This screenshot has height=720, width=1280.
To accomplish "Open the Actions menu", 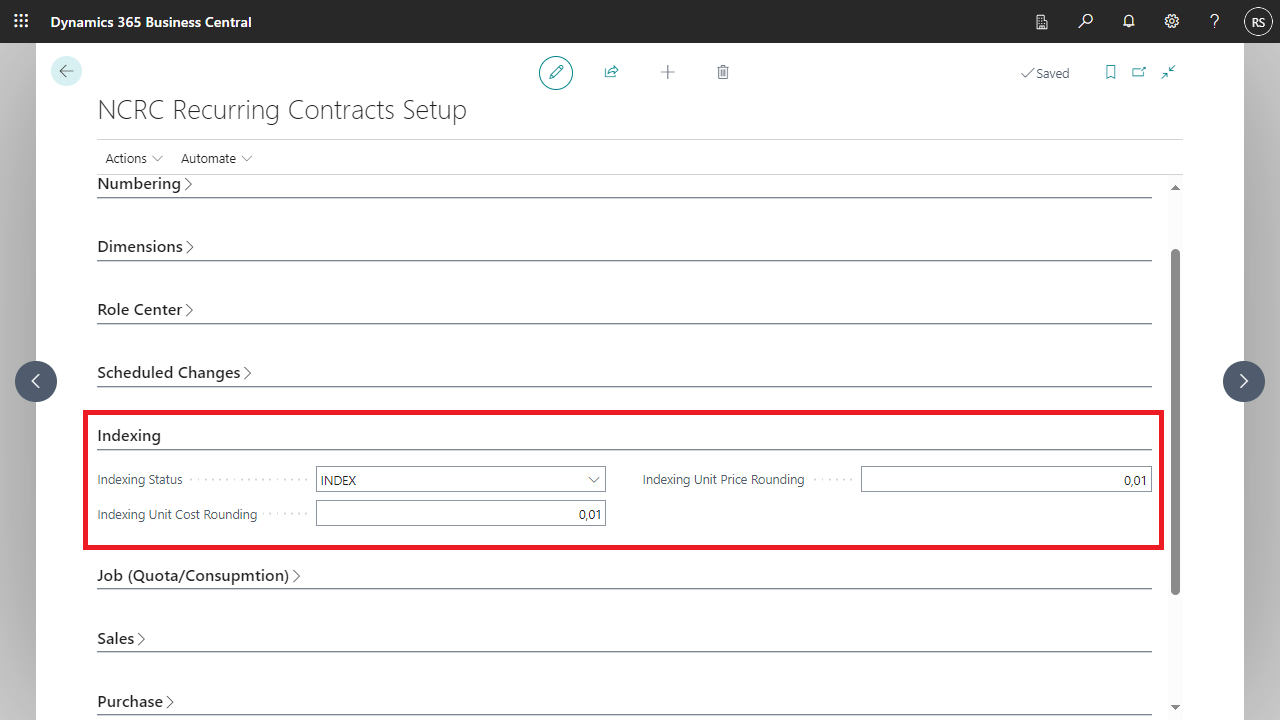I will [x=134, y=159].
